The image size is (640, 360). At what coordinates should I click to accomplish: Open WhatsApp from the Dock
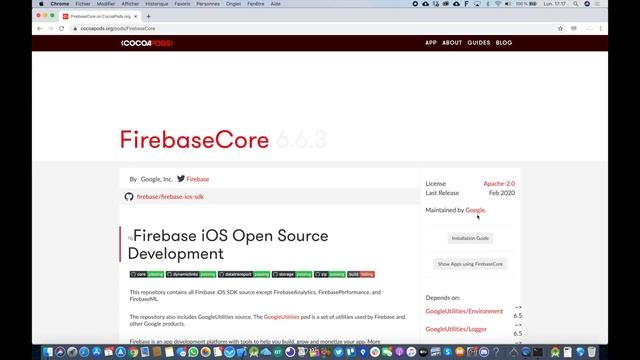tap(193, 352)
